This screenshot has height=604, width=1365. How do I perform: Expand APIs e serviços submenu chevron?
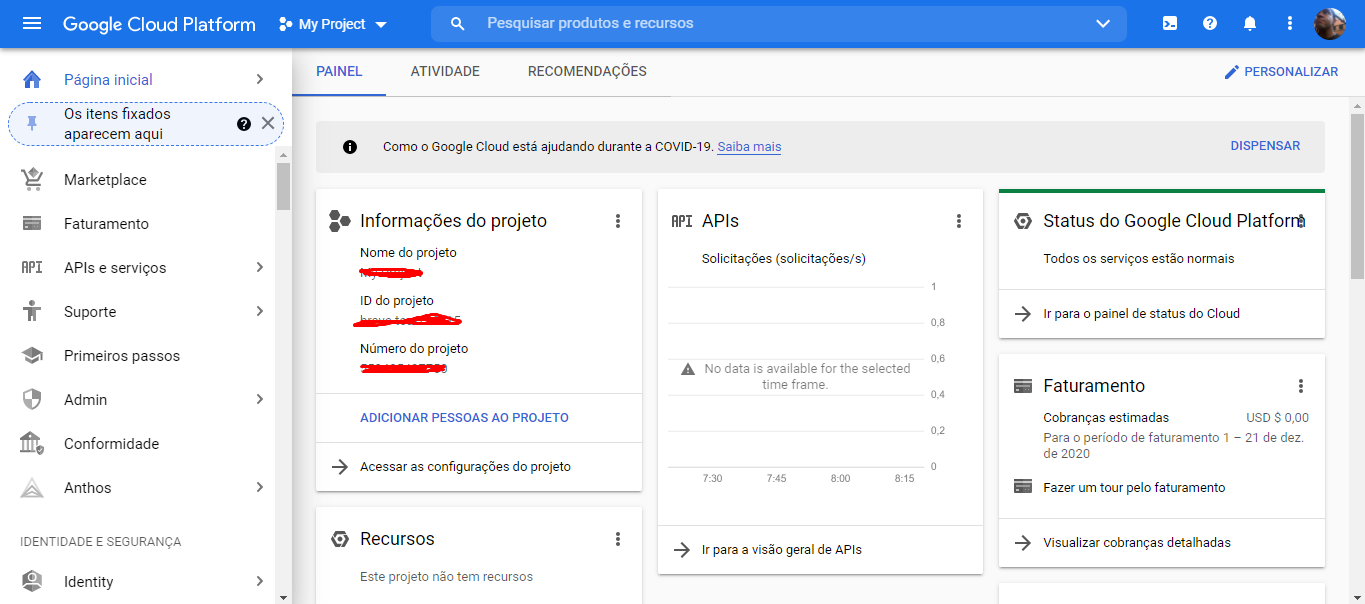click(259, 268)
